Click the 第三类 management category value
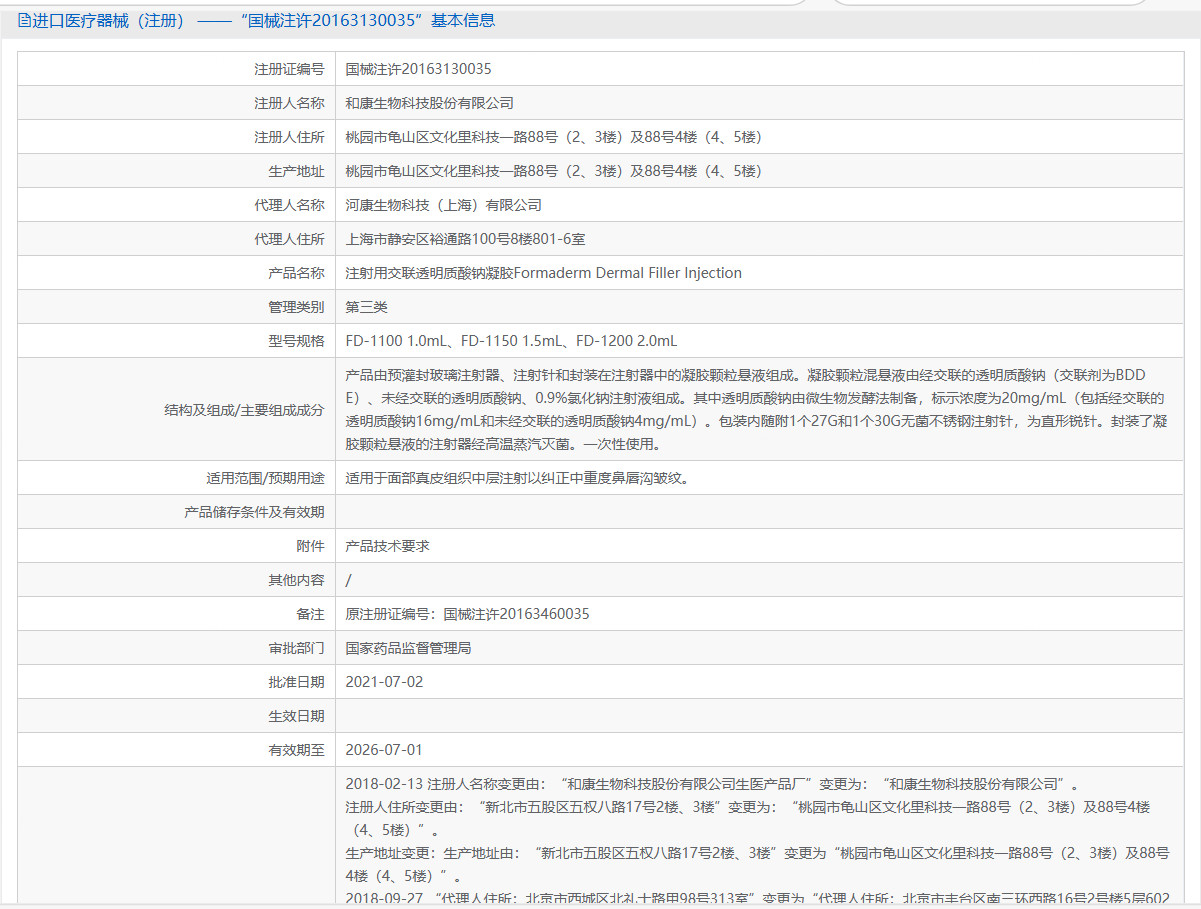The width and height of the screenshot is (1201, 909). pos(366,307)
